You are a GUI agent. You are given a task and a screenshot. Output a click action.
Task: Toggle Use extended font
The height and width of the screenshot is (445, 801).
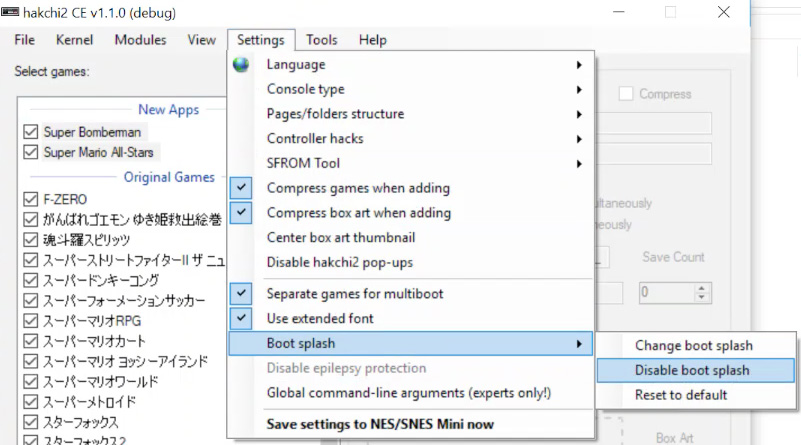[411, 318]
